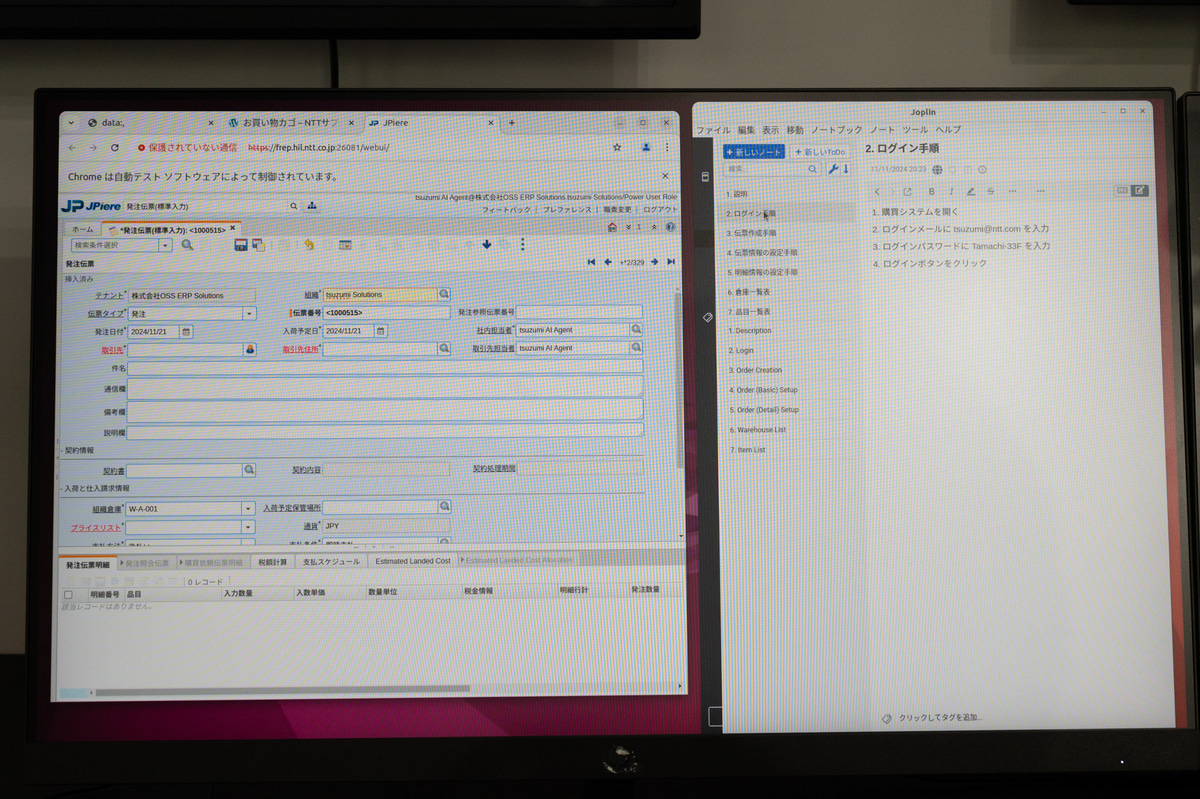Click the save record icon in JPiere toolbar
The image size is (1200, 799).
[241, 244]
